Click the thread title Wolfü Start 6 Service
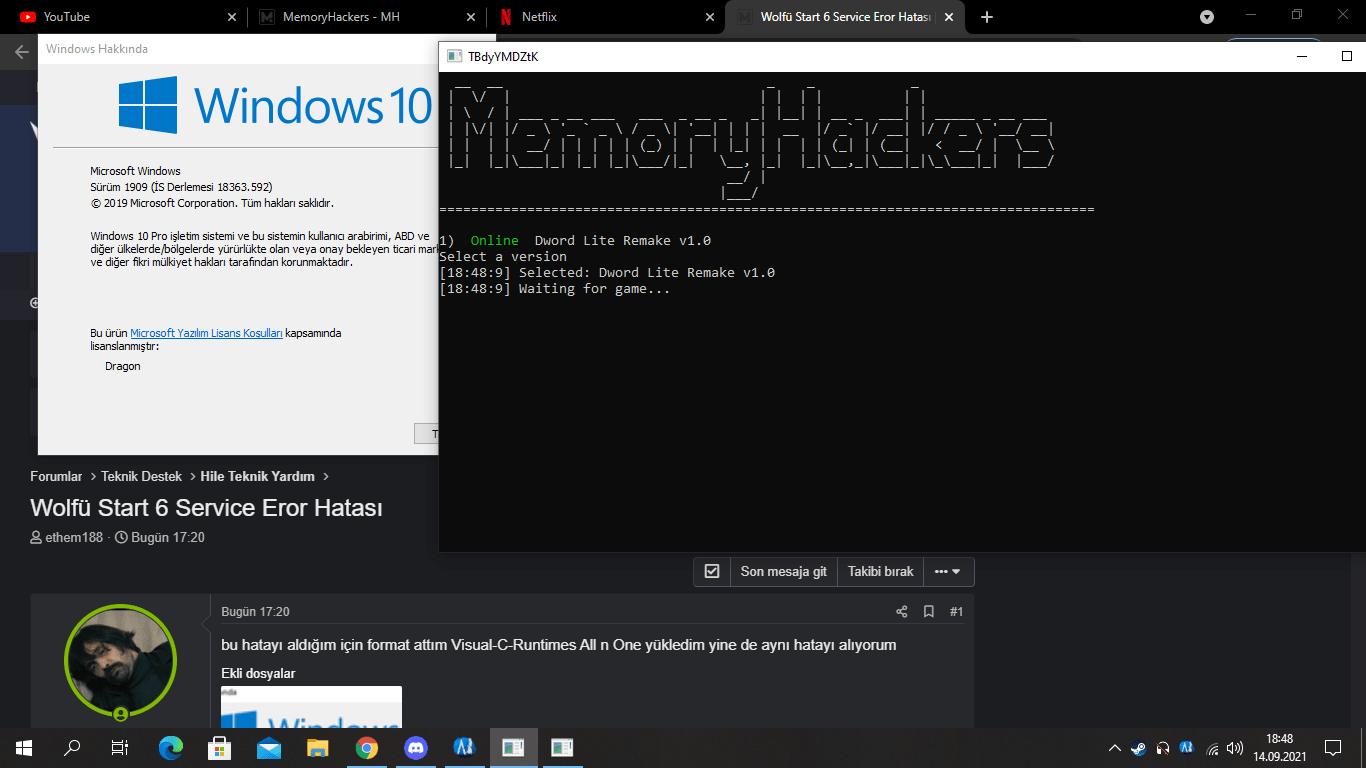Screen dimensions: 1366x768 pos(206,508)
